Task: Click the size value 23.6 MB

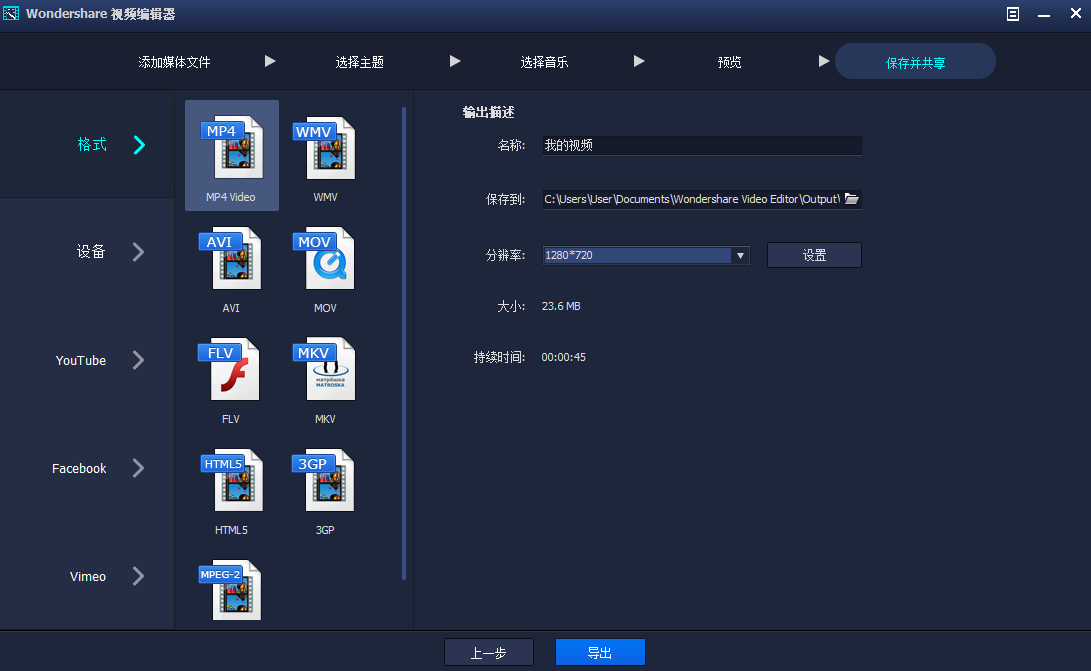Action: point(561,306)
